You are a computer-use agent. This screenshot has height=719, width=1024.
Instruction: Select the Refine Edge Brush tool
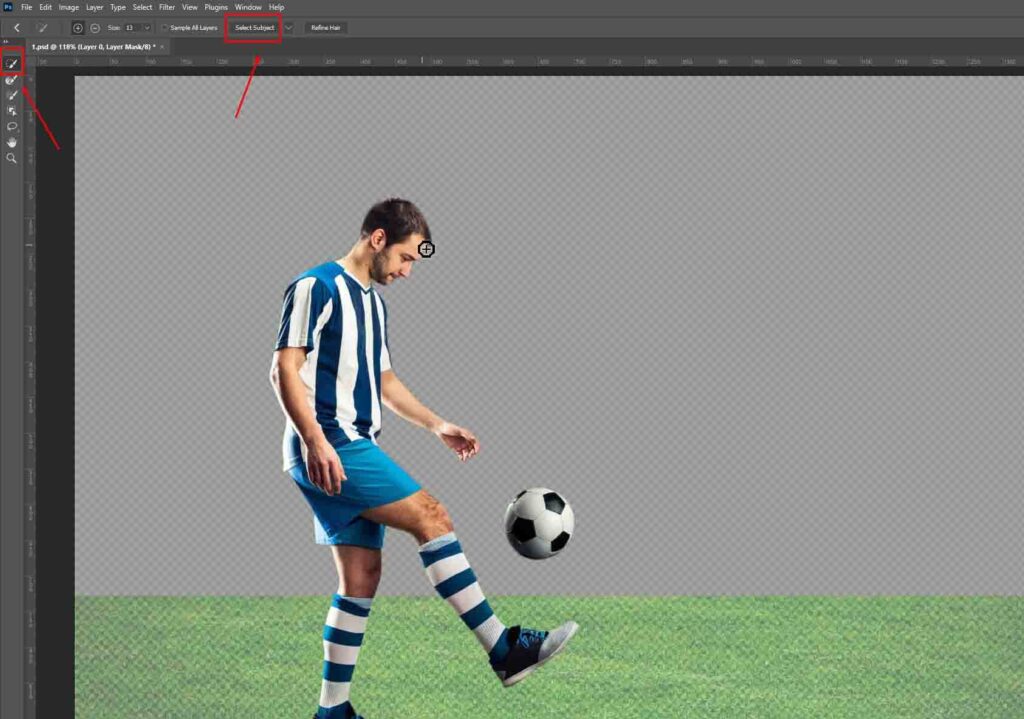12,79
